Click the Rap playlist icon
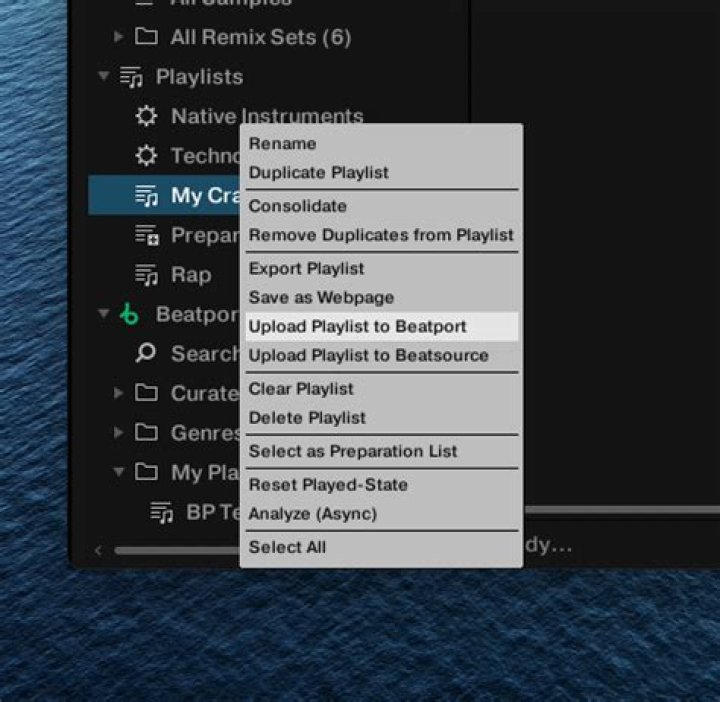This screenshot has height=702, width=720. (x=146, y=274)
